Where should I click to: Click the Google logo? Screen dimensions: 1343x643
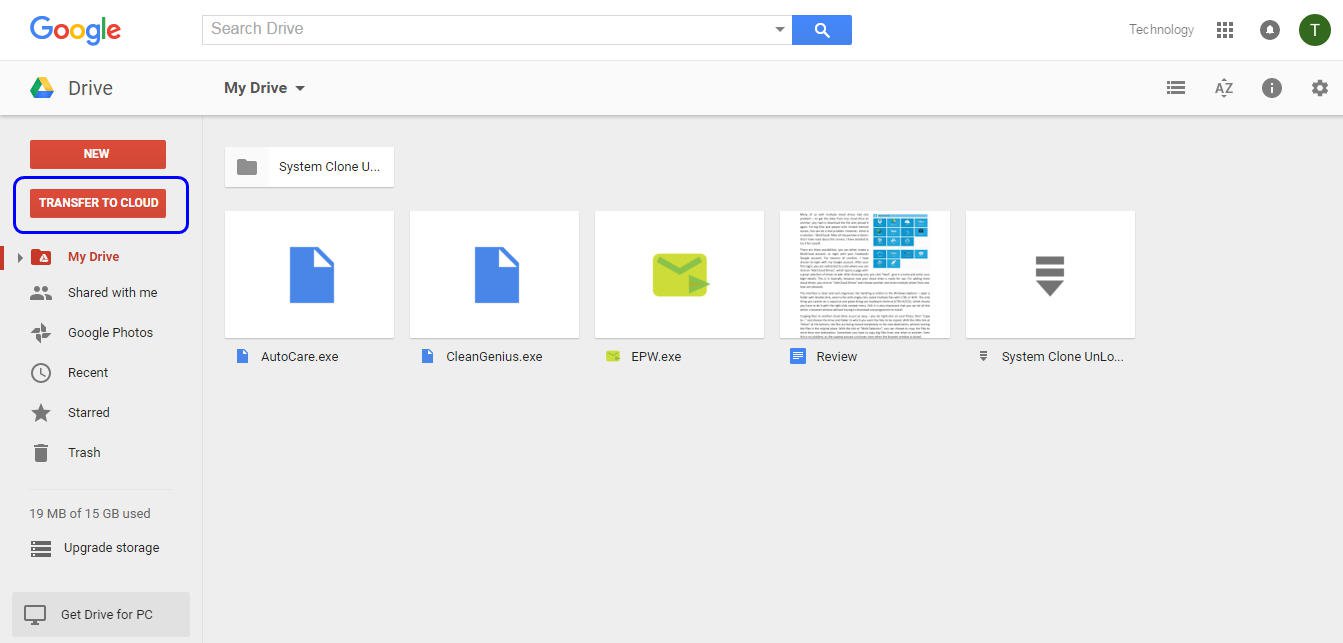click(75, 30)
